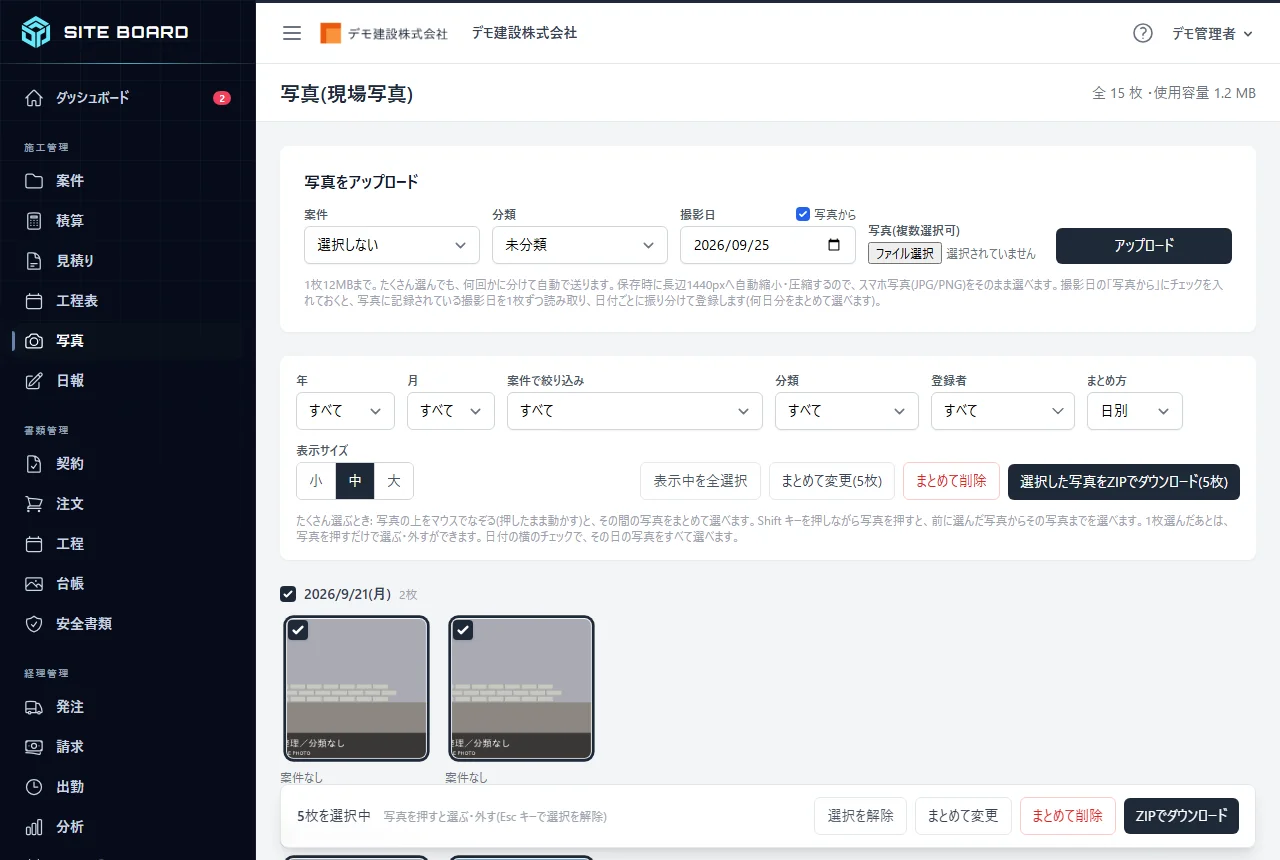Open the 案件 dropdown showing 選択しない
The width and height of the screenshot is (1280, 860).
click(392, 245)
